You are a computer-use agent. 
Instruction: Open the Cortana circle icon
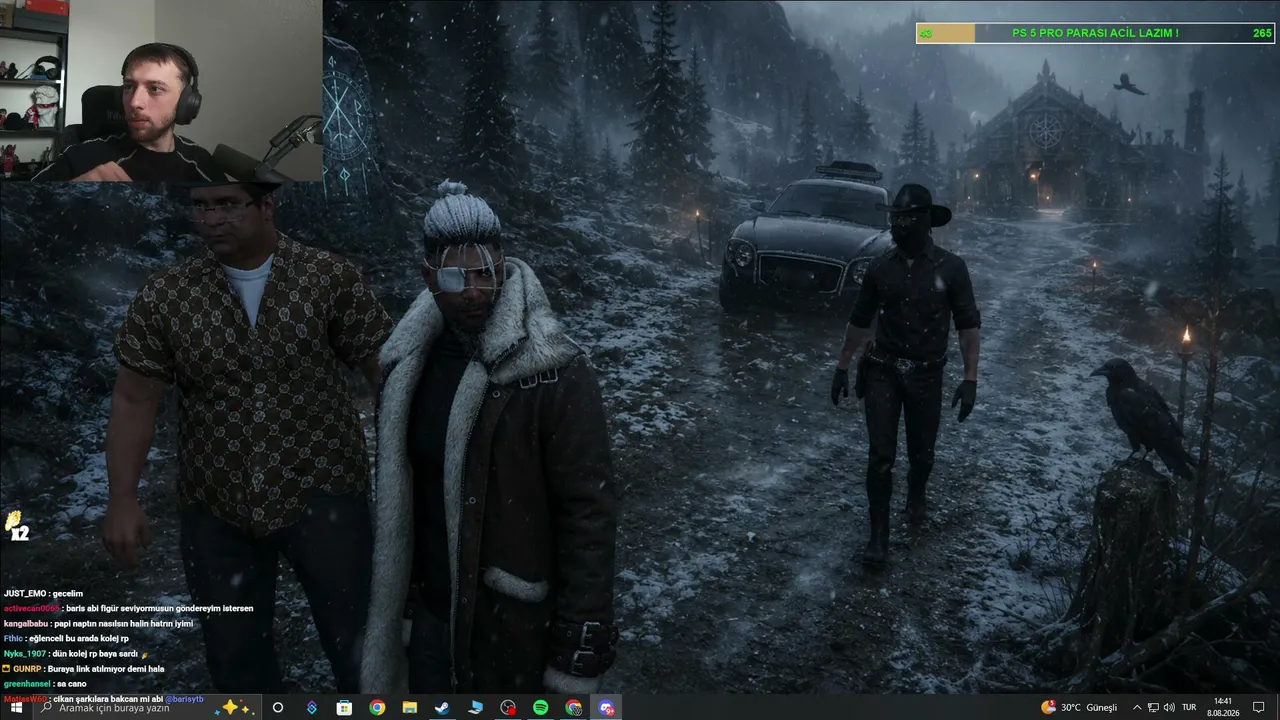278,708
